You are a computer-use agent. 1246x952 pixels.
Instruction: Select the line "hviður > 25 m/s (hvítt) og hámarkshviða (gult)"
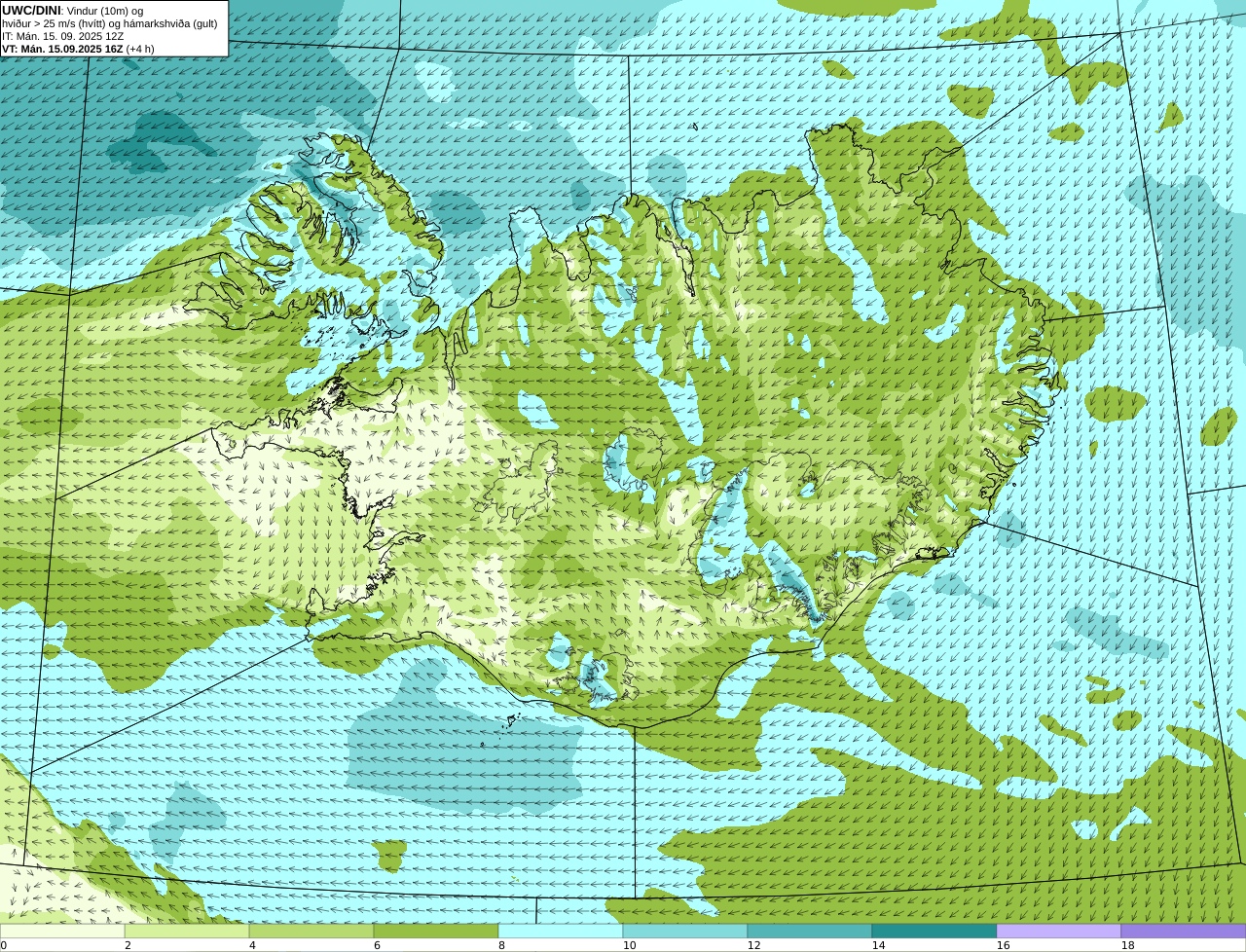[110, 22]
